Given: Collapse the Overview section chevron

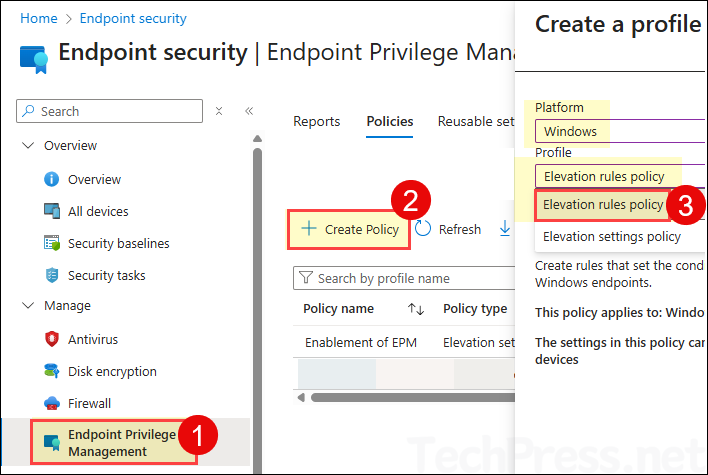Looking at the screenshot, I should tap(28, 145).
